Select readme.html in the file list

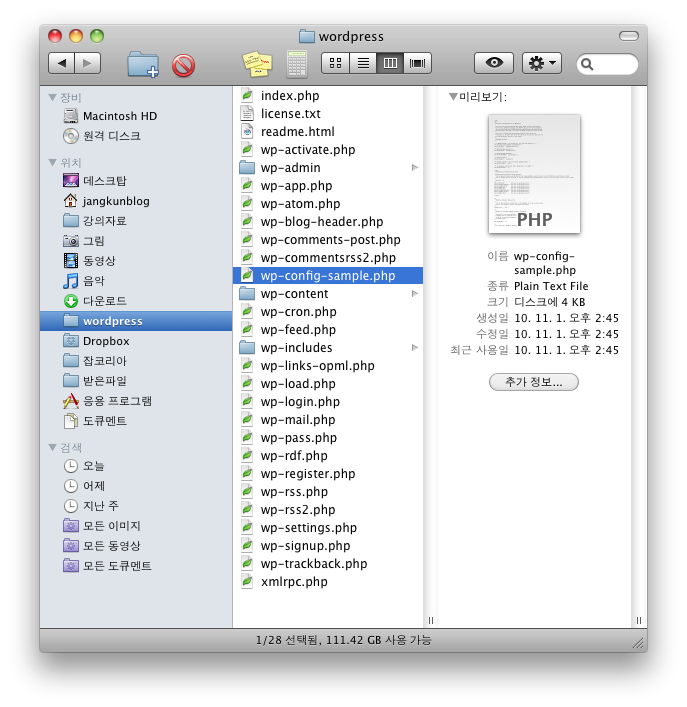pos(328,132)
